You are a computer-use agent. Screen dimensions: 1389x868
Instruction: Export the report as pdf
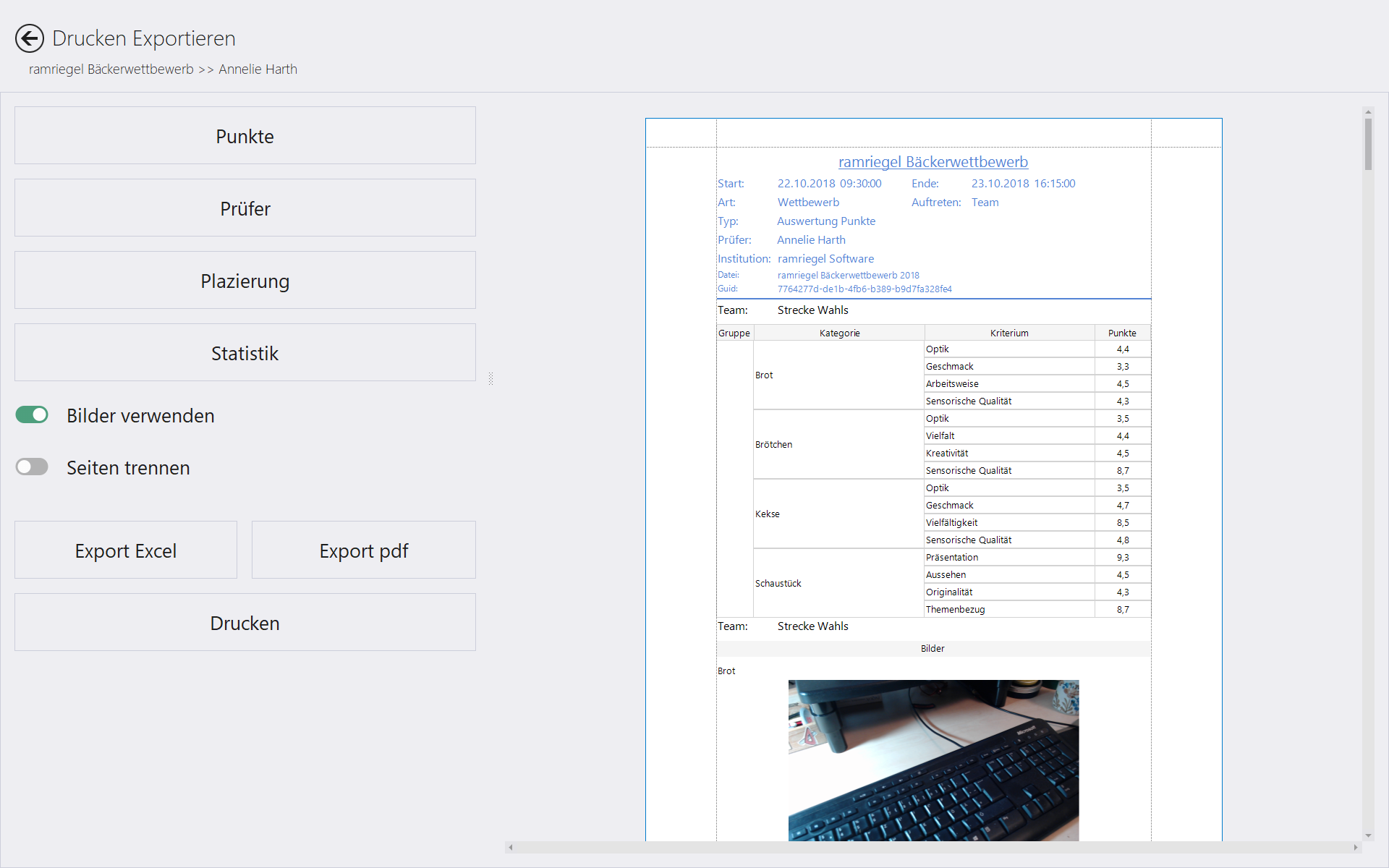click(363, 550)
